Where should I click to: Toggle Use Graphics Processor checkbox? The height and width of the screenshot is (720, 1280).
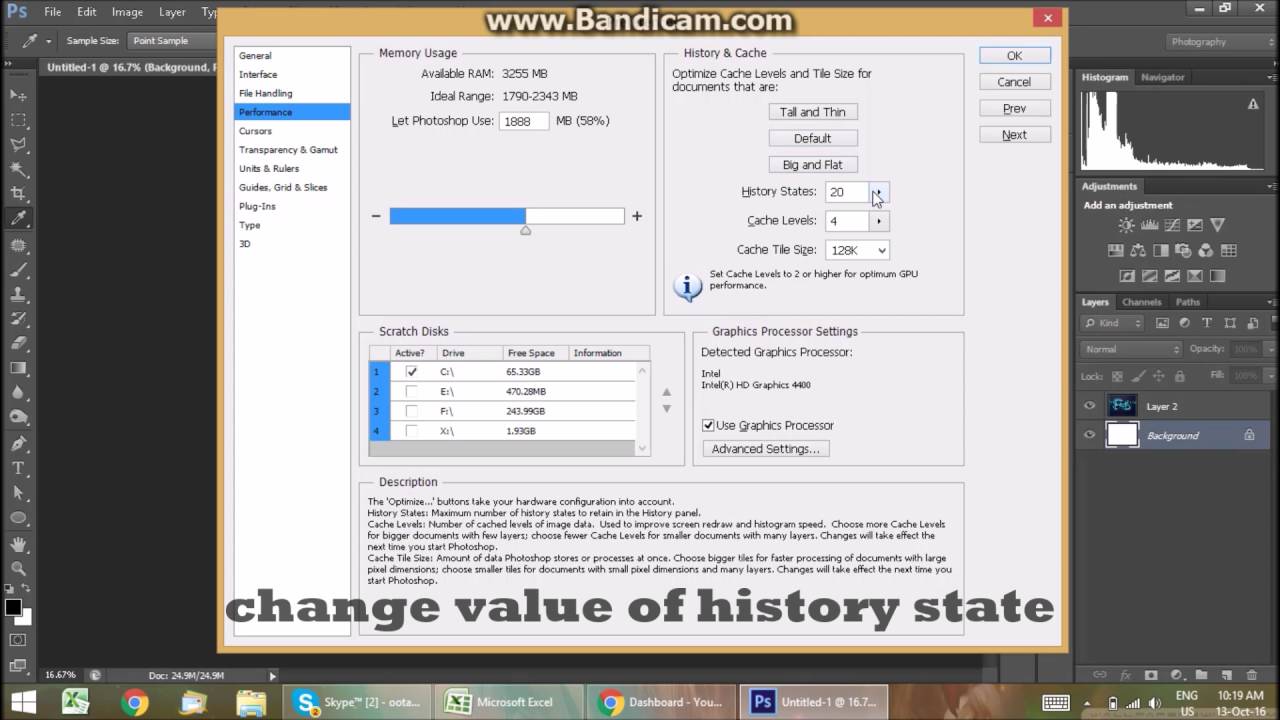[708, 425]
